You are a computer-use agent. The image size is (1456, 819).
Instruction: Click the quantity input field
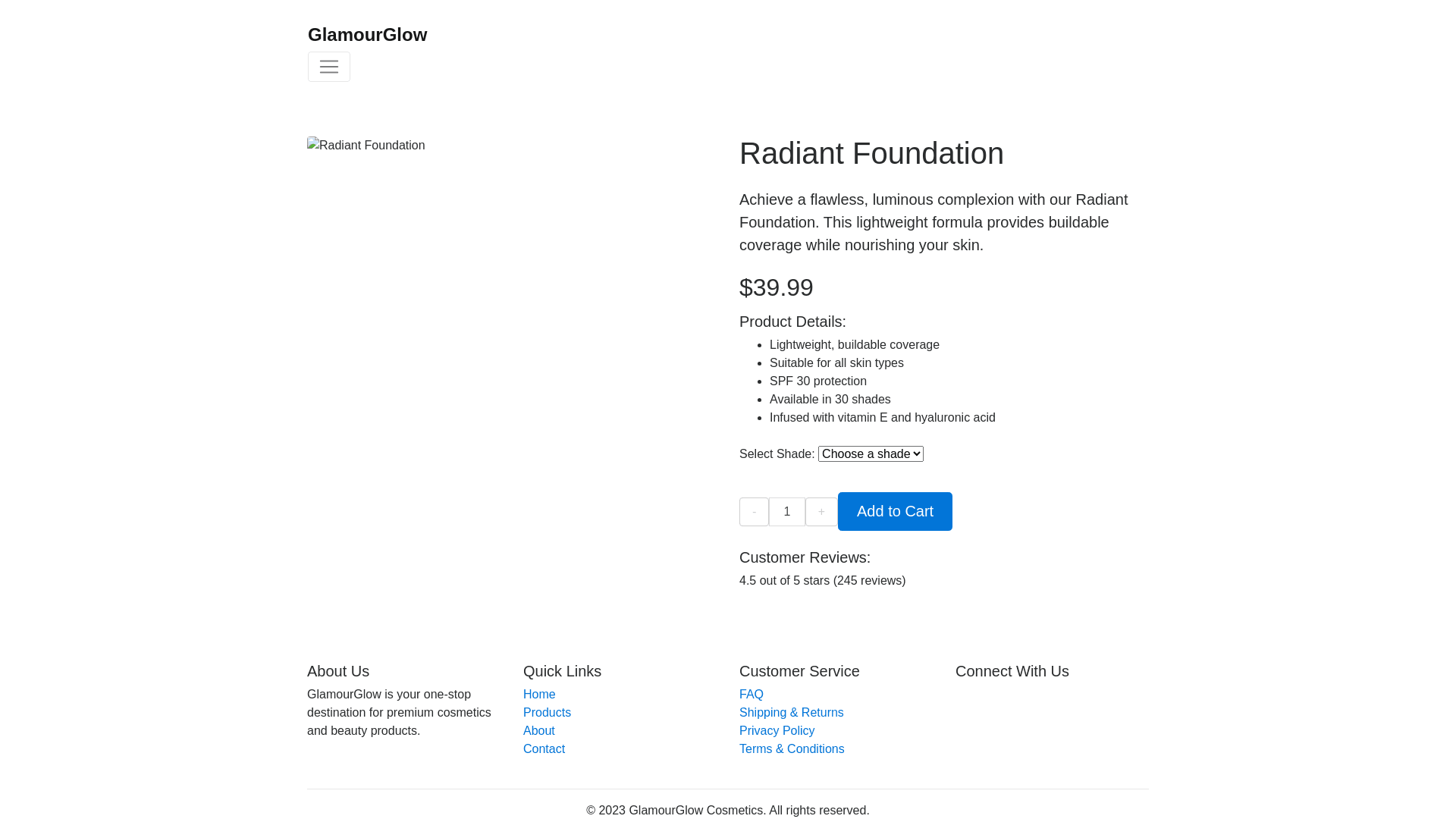[787, 512]
